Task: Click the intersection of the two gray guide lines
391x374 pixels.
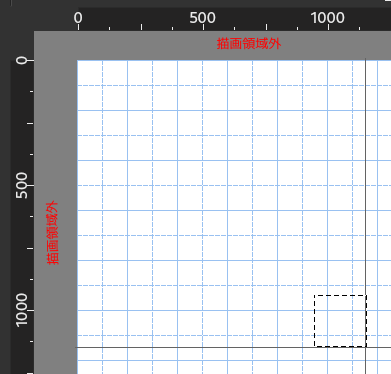Action: (x=365, y=347)
